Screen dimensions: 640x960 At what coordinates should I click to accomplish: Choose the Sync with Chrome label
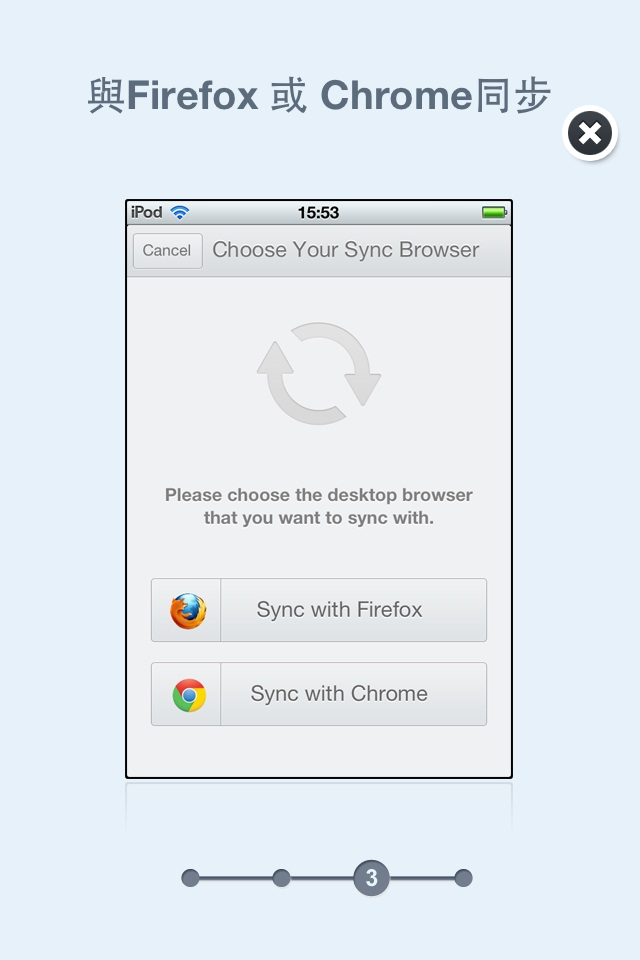[339, 694]
